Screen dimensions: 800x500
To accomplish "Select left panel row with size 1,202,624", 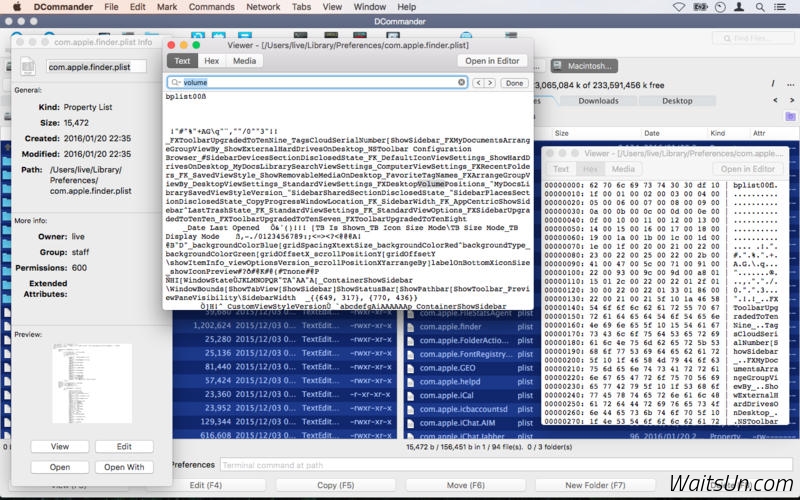I will (x=285, y=326).
